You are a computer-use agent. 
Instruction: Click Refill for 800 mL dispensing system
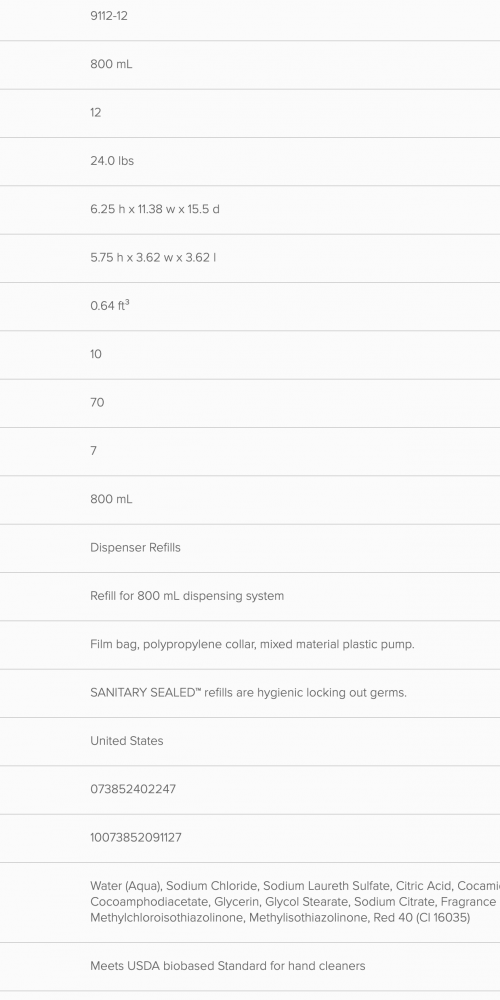(x=187, y=596)
